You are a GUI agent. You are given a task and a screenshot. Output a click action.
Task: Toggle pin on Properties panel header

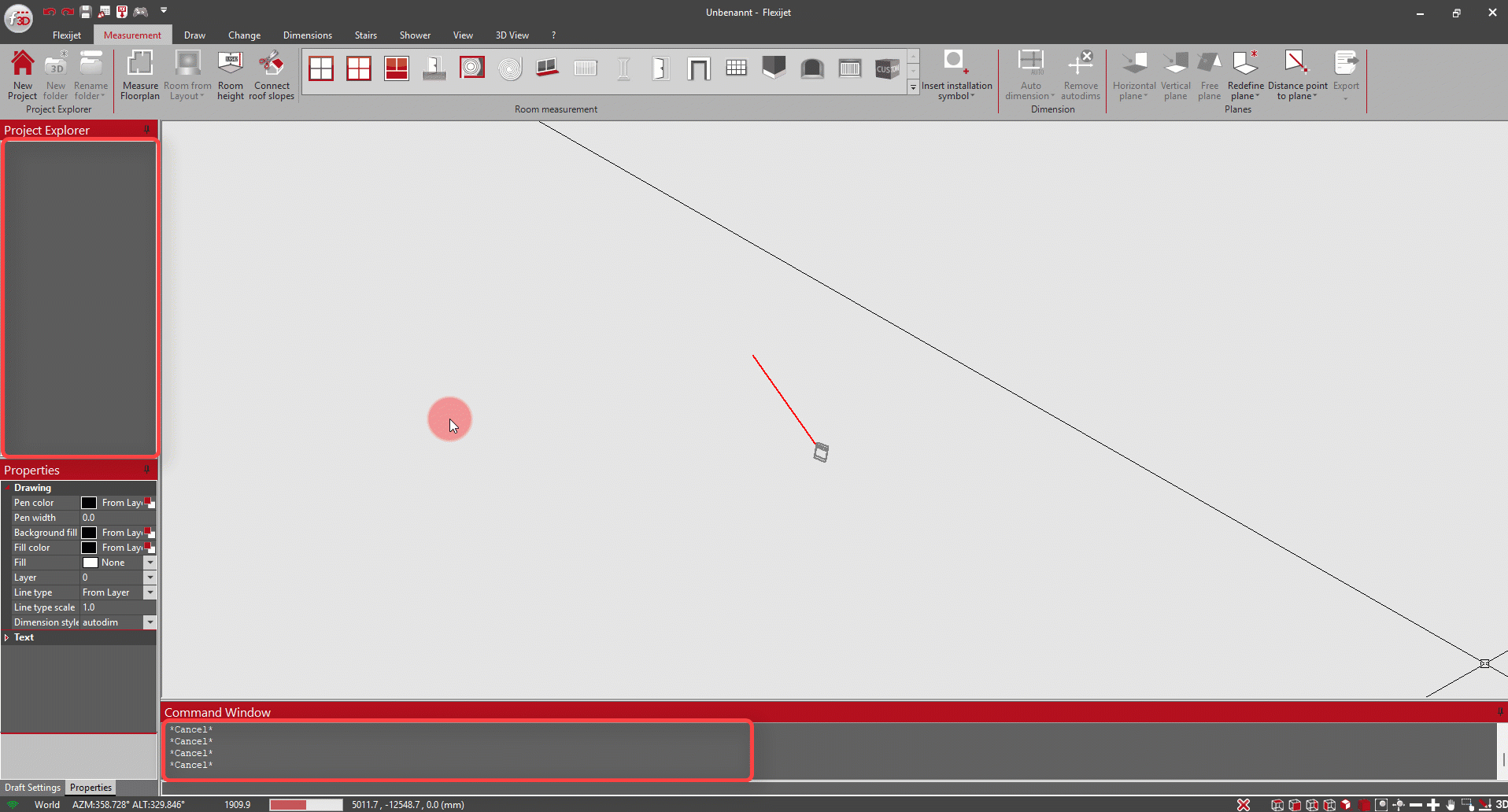146,470
